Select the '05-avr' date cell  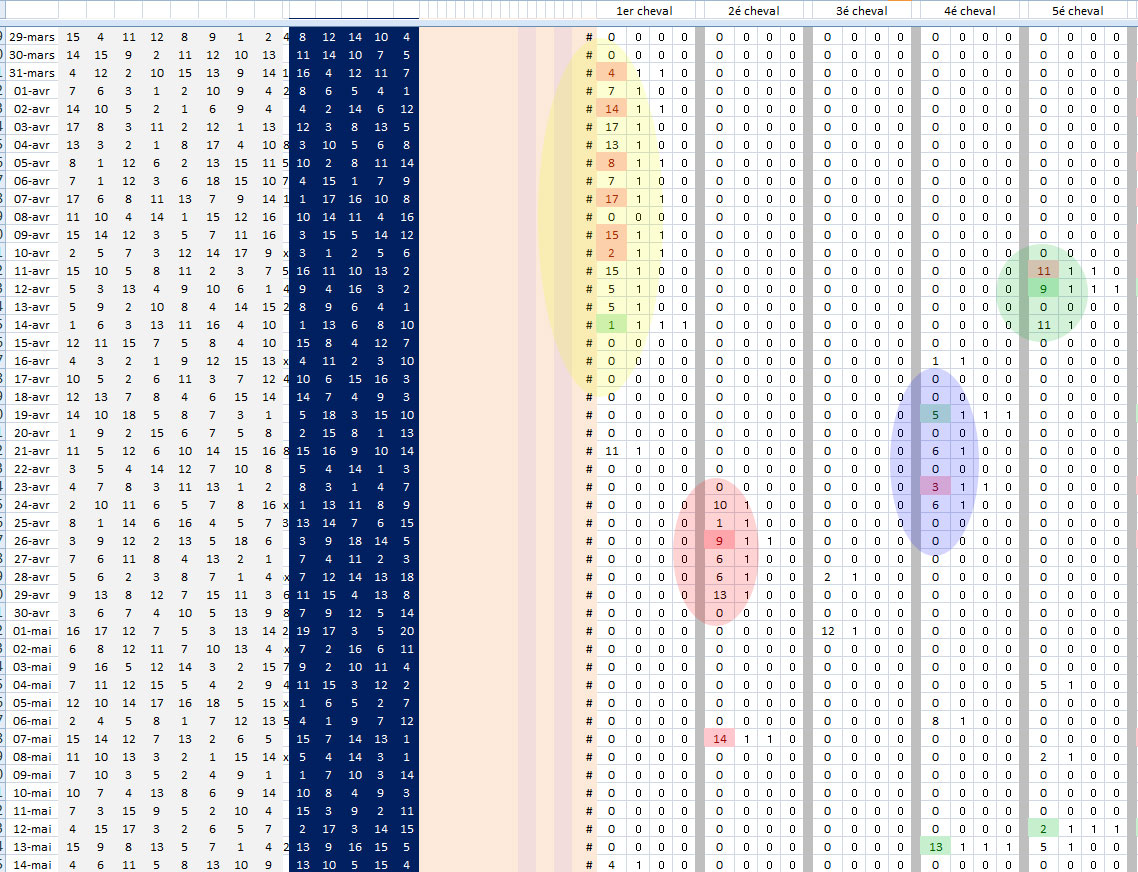(x=32, y=163)
